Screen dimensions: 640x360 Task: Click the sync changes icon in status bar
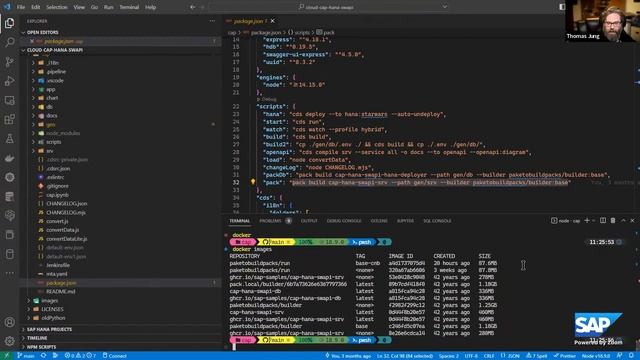43,356
